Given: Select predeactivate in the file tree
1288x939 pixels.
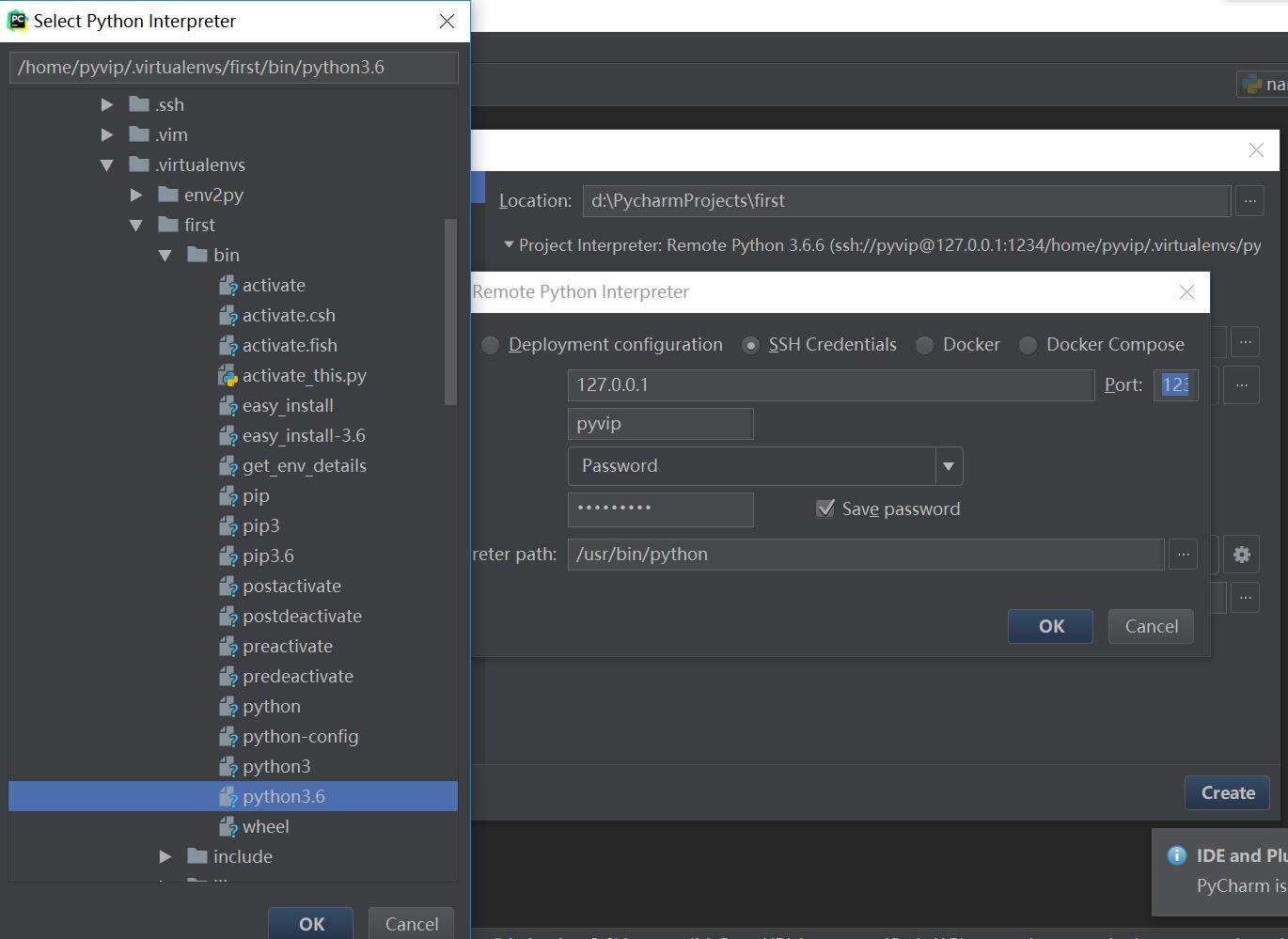Looking at the screenshot, I should 298,676.
